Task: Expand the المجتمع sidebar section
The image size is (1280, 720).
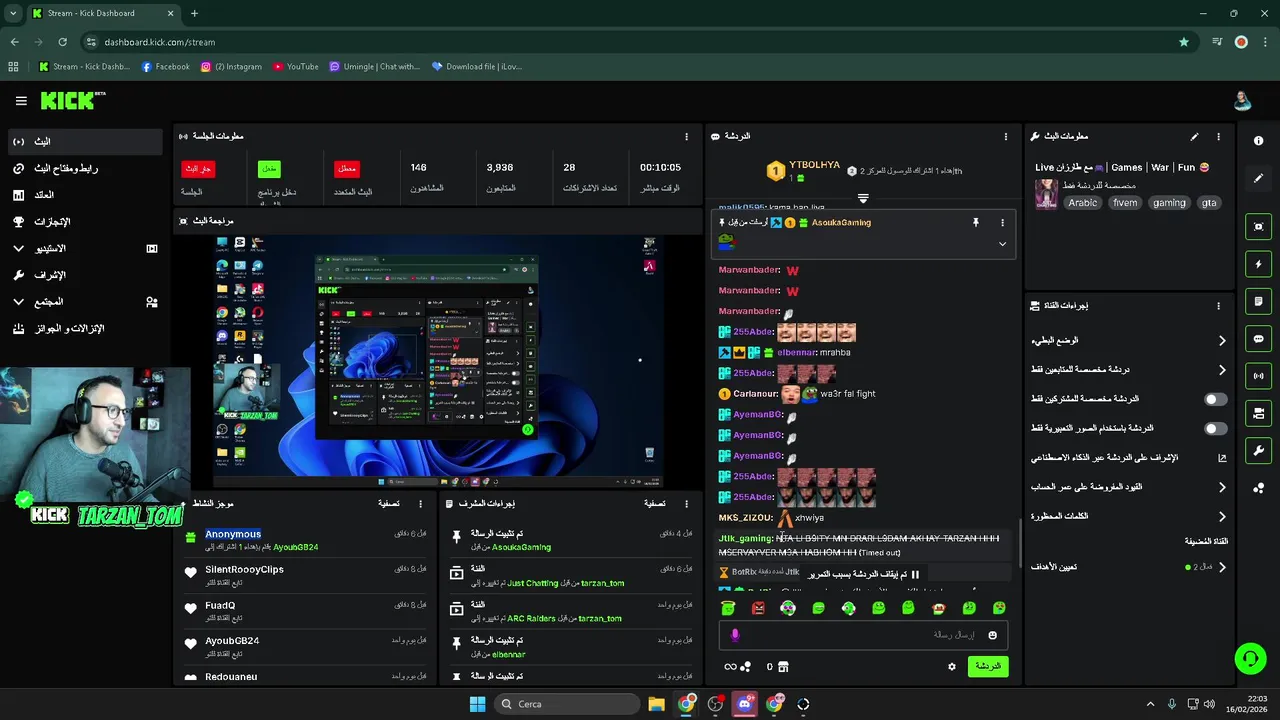Action: [85, 302]
